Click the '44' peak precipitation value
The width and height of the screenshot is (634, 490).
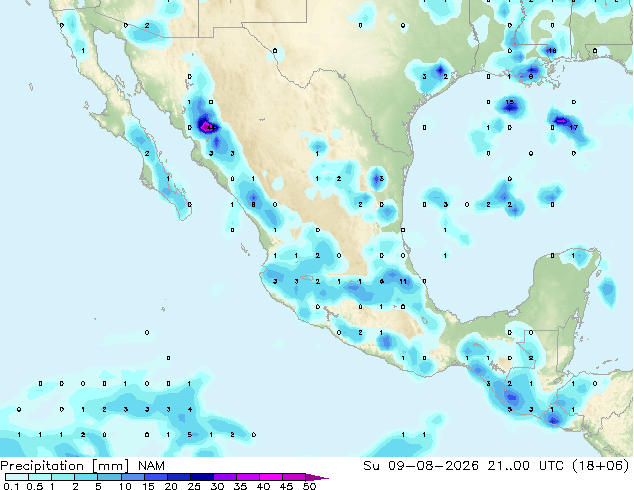(x=210, y=128)
